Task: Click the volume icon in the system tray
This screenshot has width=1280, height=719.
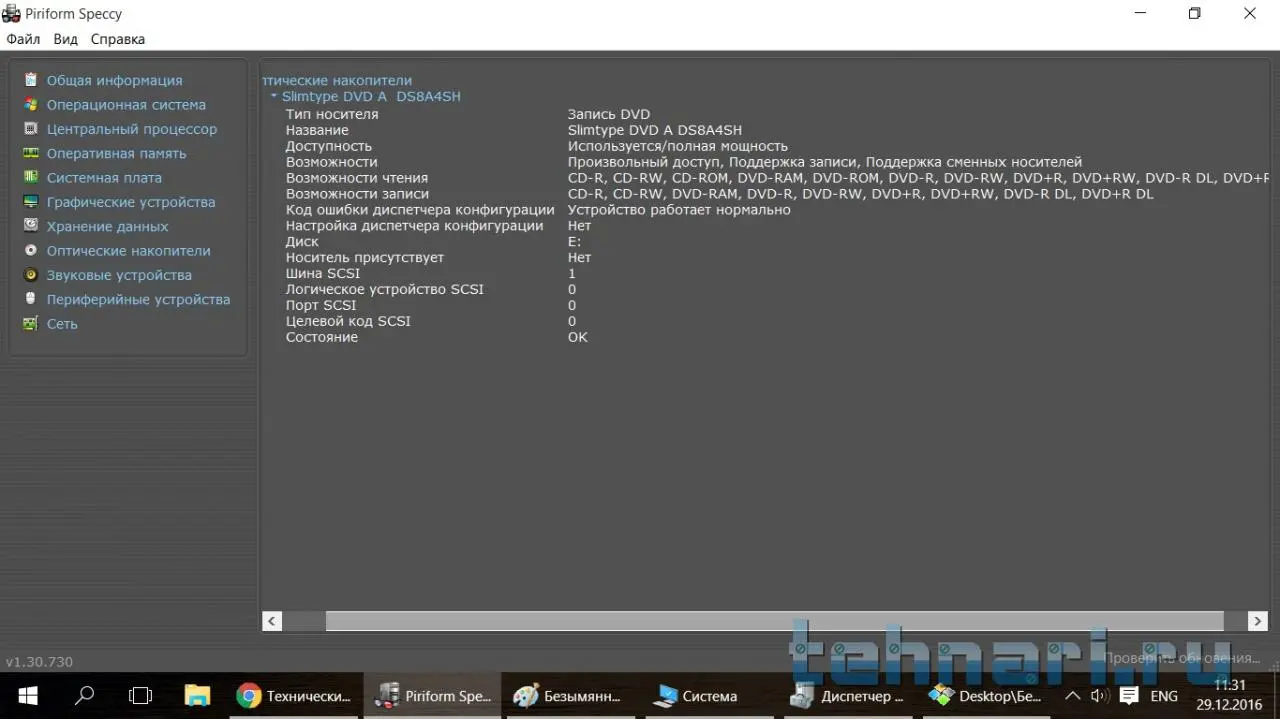Action: click(x=1100, y=696)
